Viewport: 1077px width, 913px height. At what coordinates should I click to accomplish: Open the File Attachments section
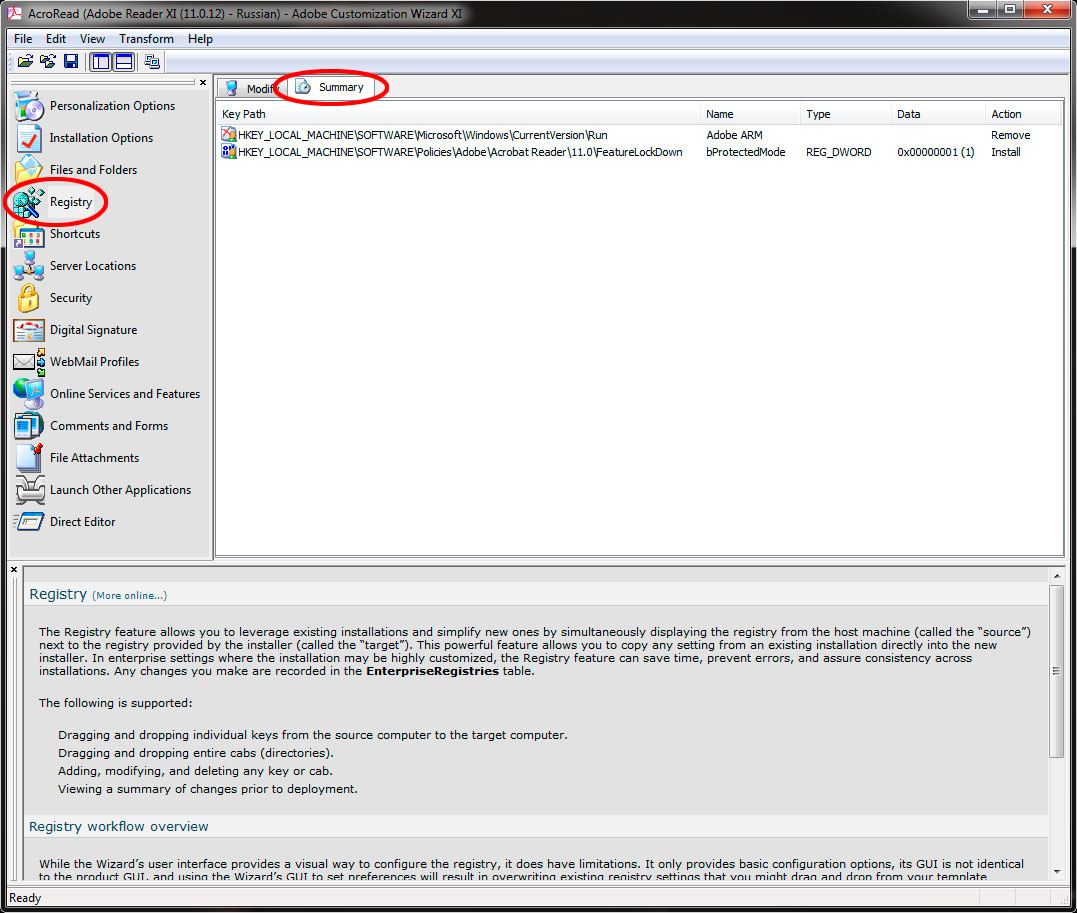[x=76, y=458]
